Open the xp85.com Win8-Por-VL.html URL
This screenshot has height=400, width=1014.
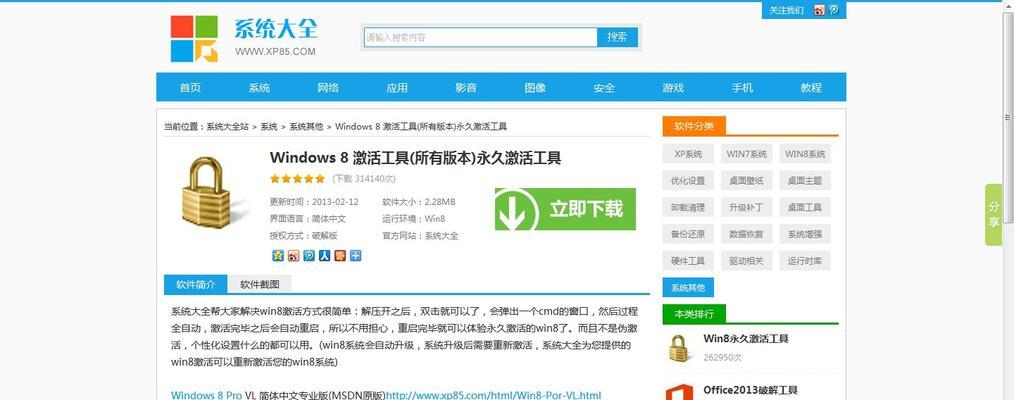(x=493, y=395)
